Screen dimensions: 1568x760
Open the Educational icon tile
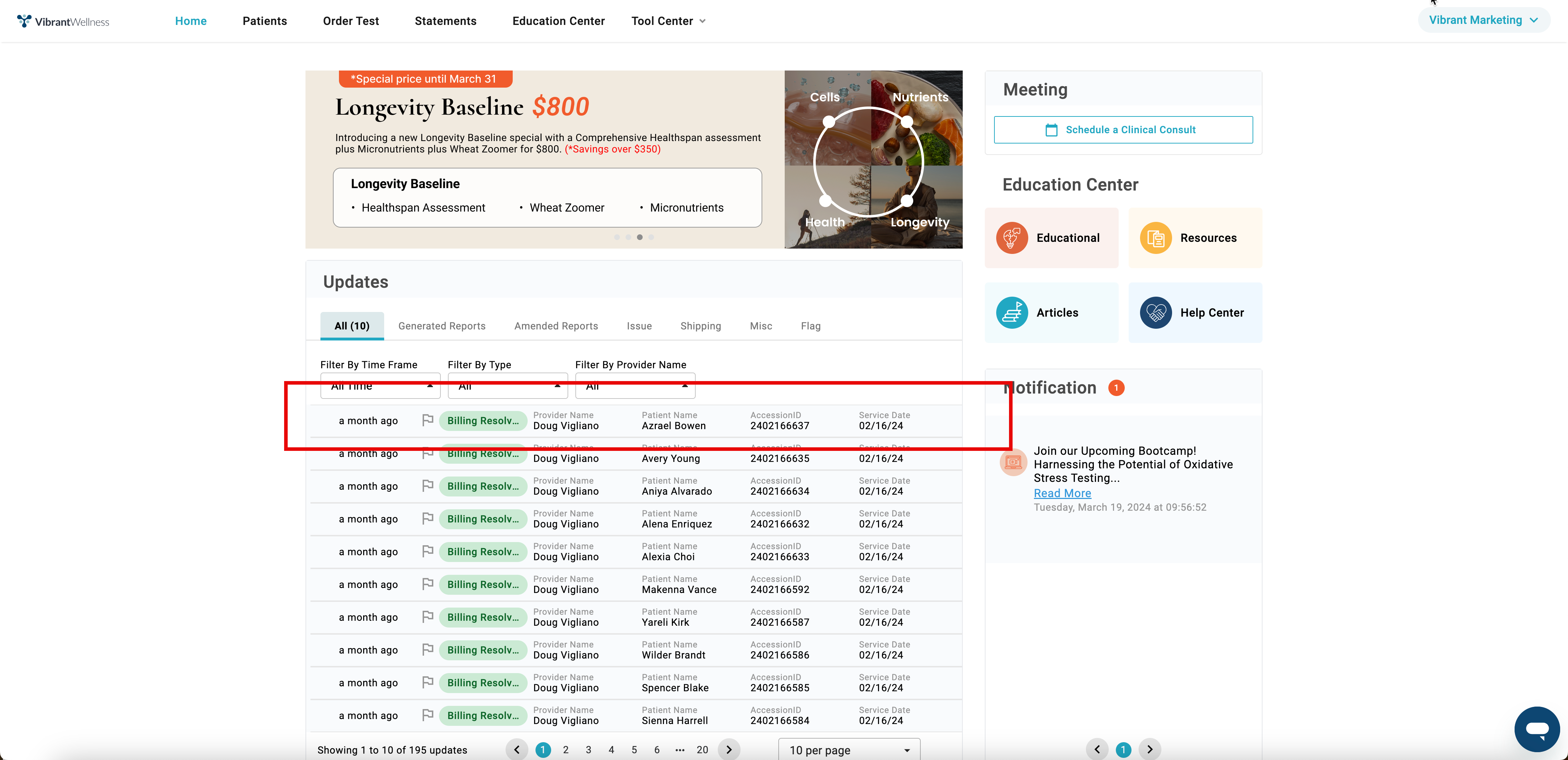pos(1012,238)
